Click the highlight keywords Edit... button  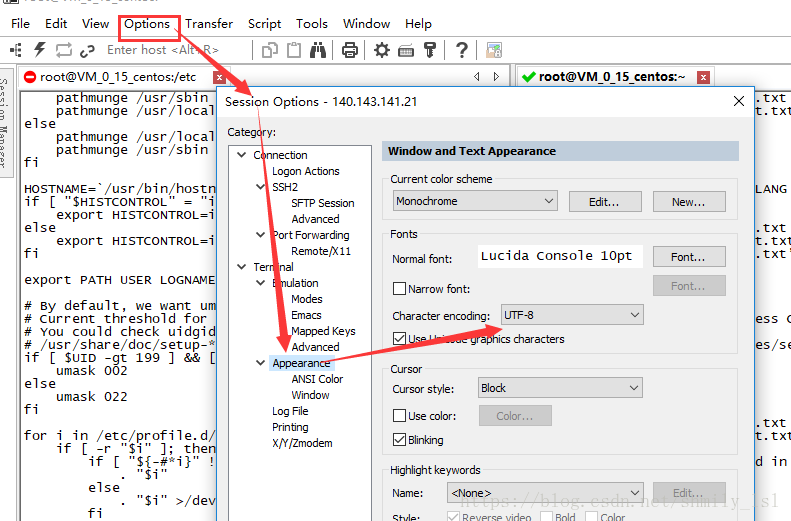pos(689,493)
